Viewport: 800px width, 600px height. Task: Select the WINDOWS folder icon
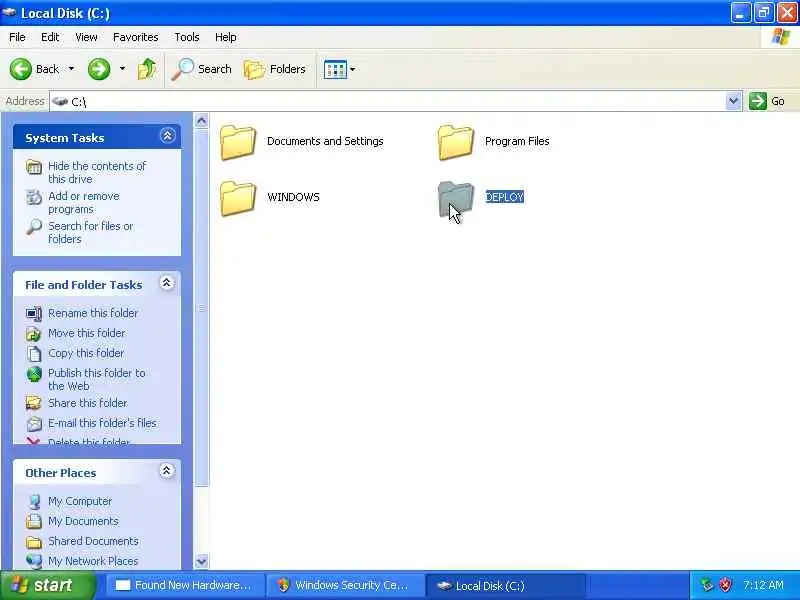(238, 198)
